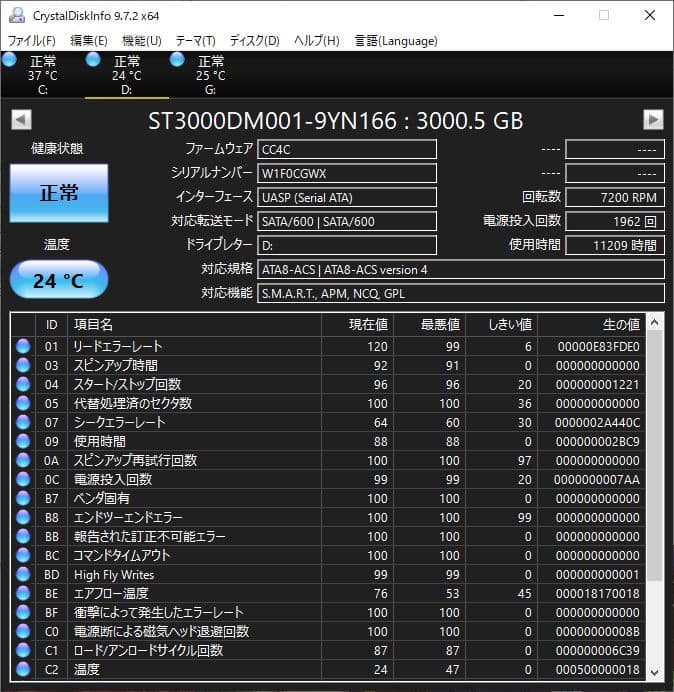Screen dimensions: 674x692
Task: Open the テーマ(T) menu
Action: (x=196, y=41)
